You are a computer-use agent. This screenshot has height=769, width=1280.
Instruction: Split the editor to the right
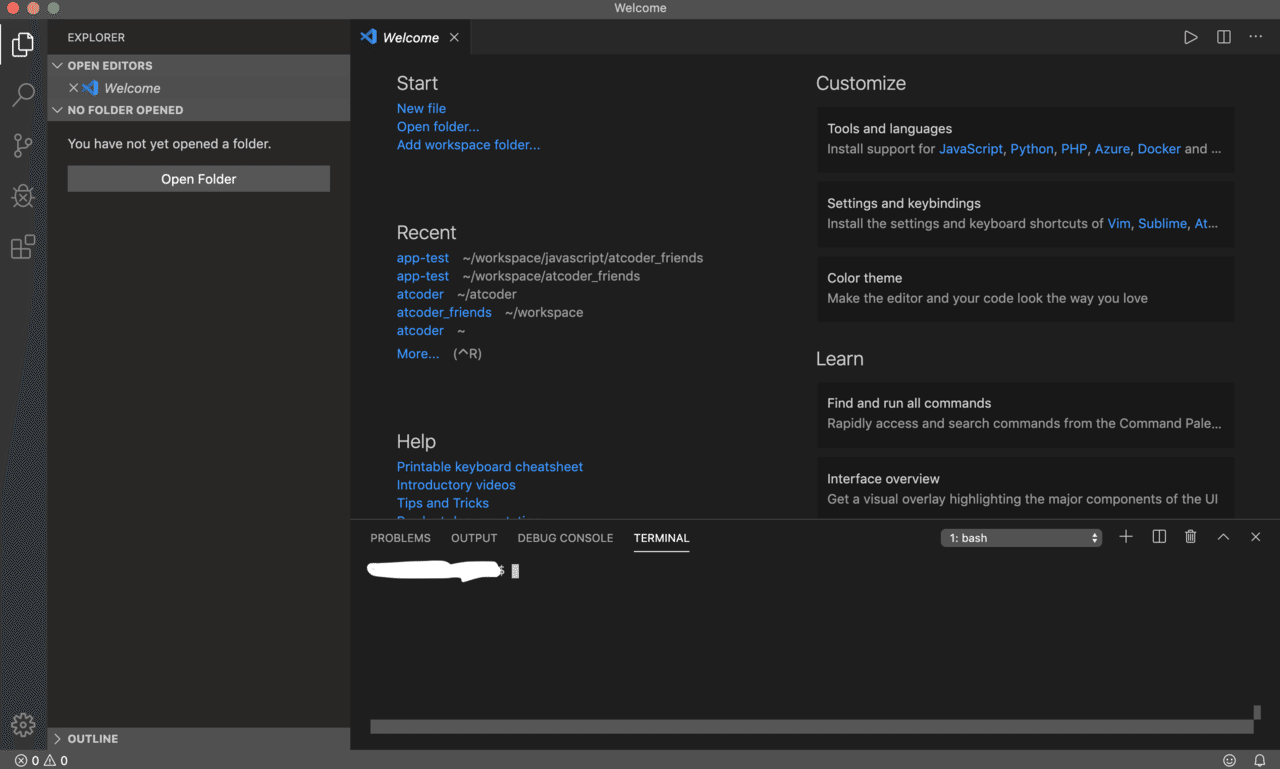click(x=1223, y=37)
